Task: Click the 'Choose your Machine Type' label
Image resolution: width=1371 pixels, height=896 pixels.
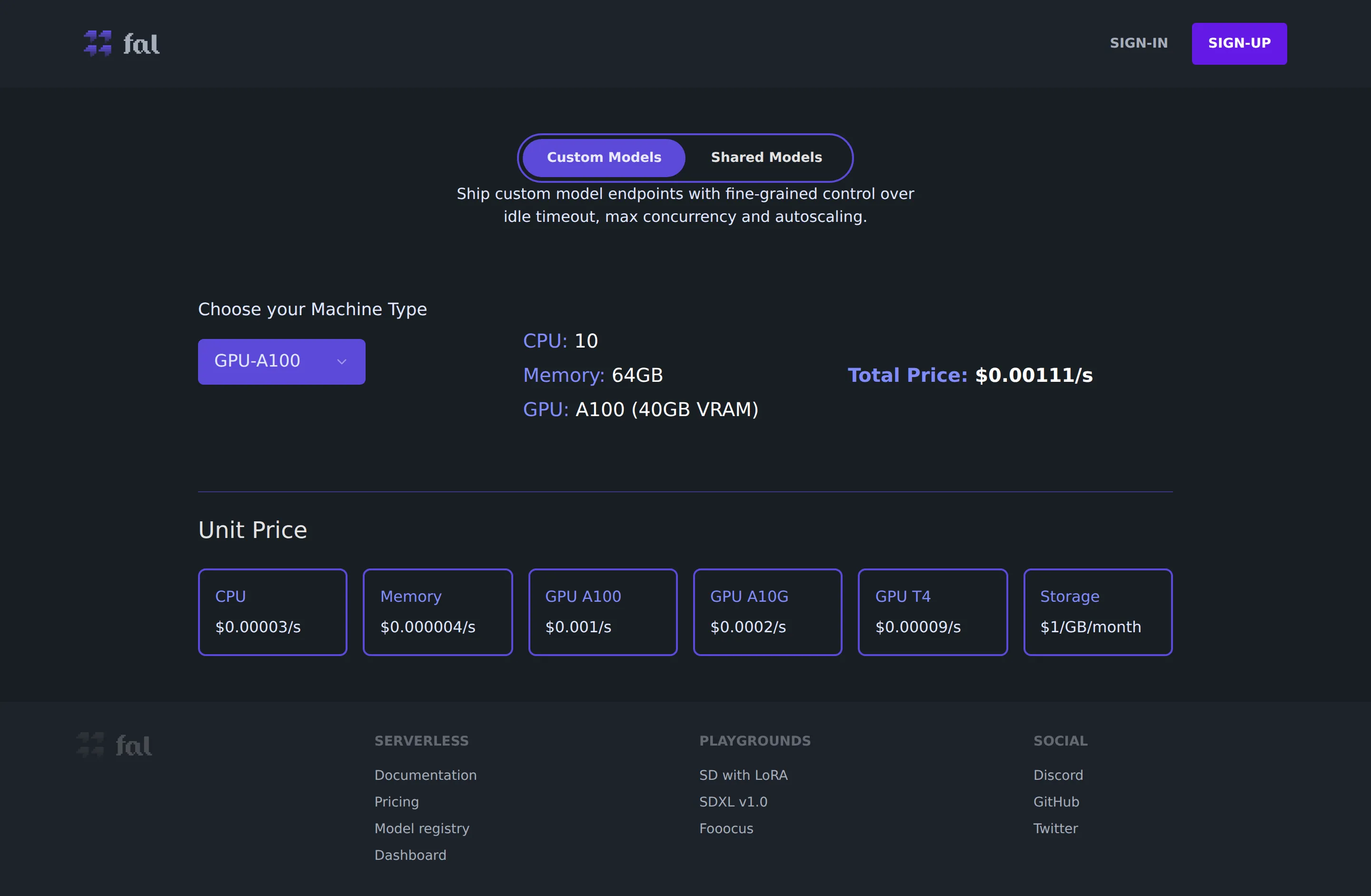Action: (x=312, y=309)
